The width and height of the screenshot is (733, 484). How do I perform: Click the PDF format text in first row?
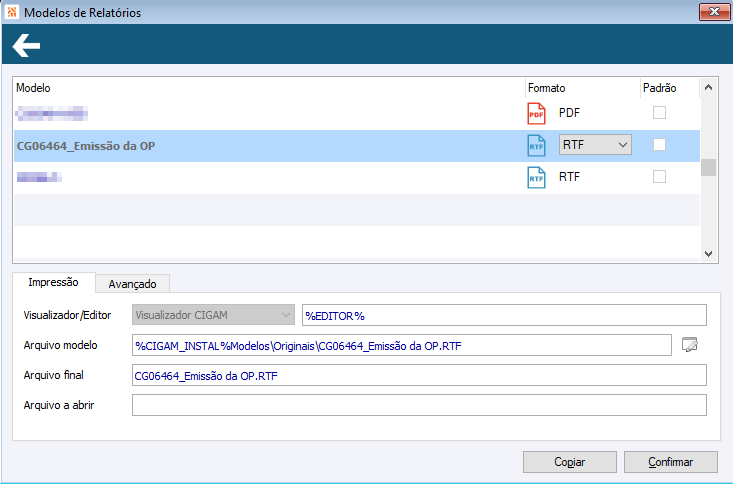click(x=569, y=113)
